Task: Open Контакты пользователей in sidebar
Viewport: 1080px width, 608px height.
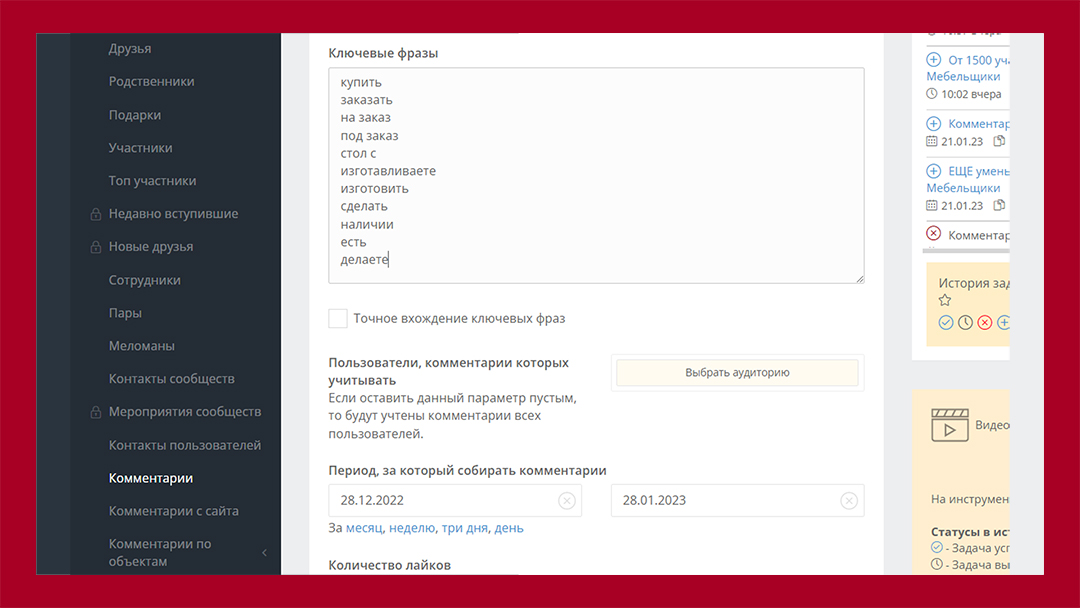Action: [x=185, y=445]
